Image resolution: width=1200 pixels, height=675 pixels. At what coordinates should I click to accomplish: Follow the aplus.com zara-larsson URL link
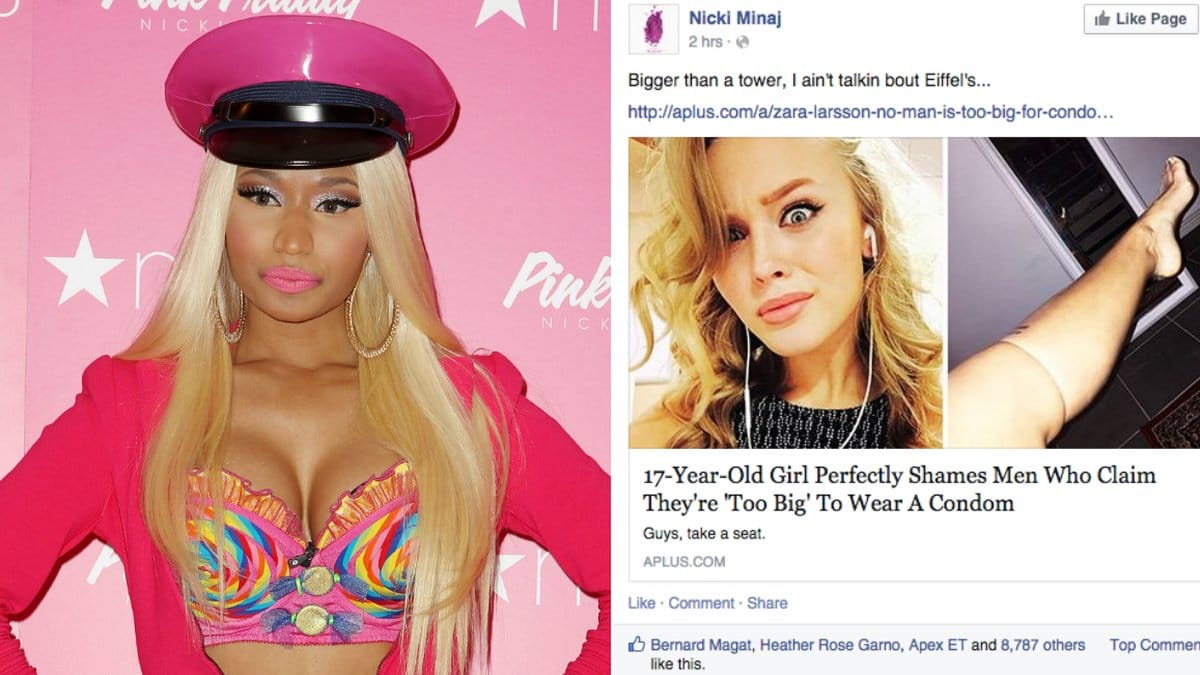tap(870, 112)
